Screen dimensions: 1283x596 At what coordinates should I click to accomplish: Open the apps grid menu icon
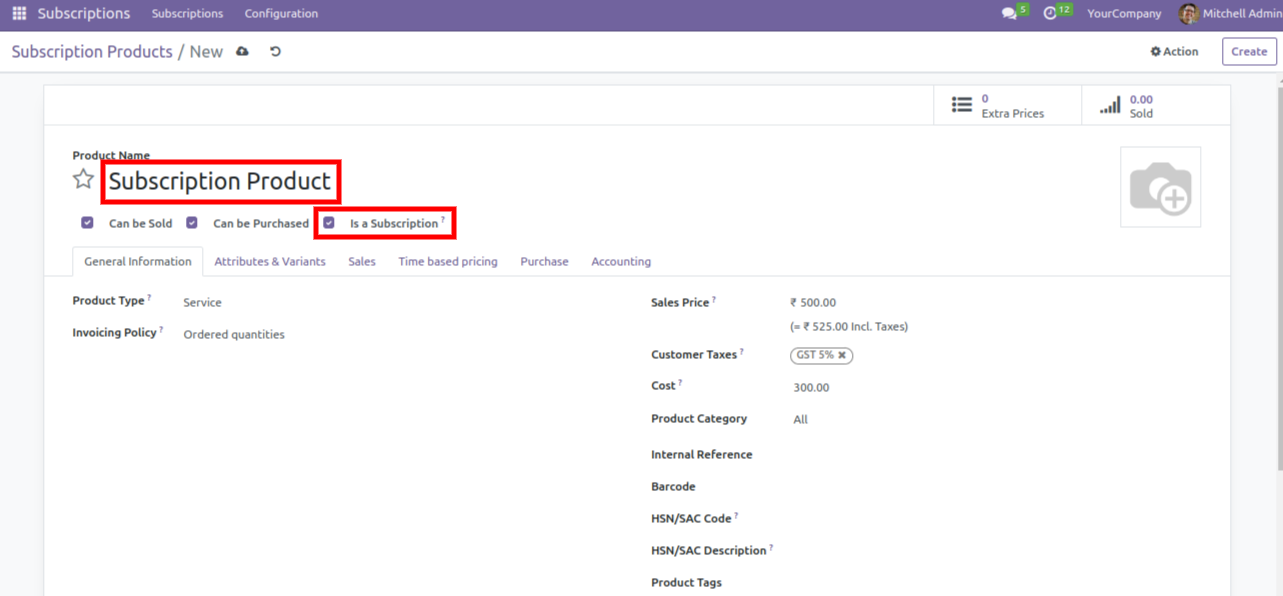tap(19, 14)
